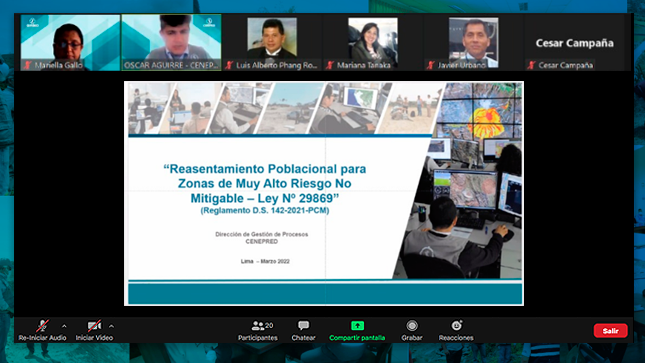Select Mariella Gallo's video thumbnail

pos(70,42)
